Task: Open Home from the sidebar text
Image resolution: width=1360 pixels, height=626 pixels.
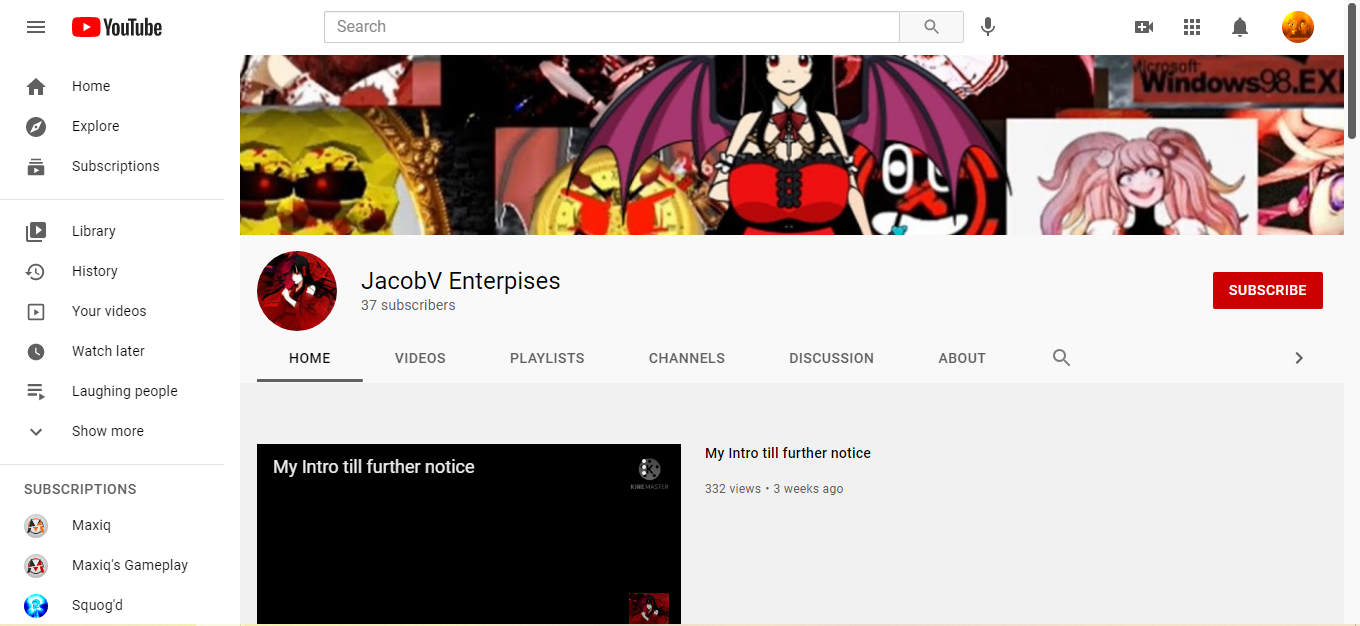Action: pyautogui.click(x=91, y=86)
